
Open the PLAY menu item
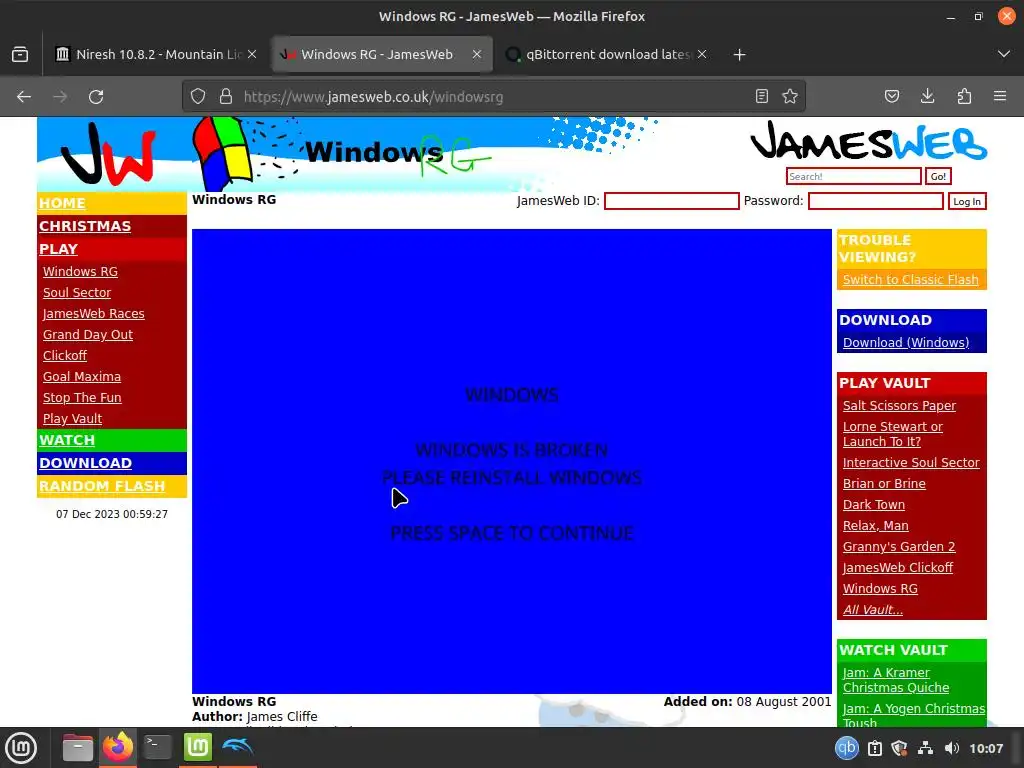[58, 249]
